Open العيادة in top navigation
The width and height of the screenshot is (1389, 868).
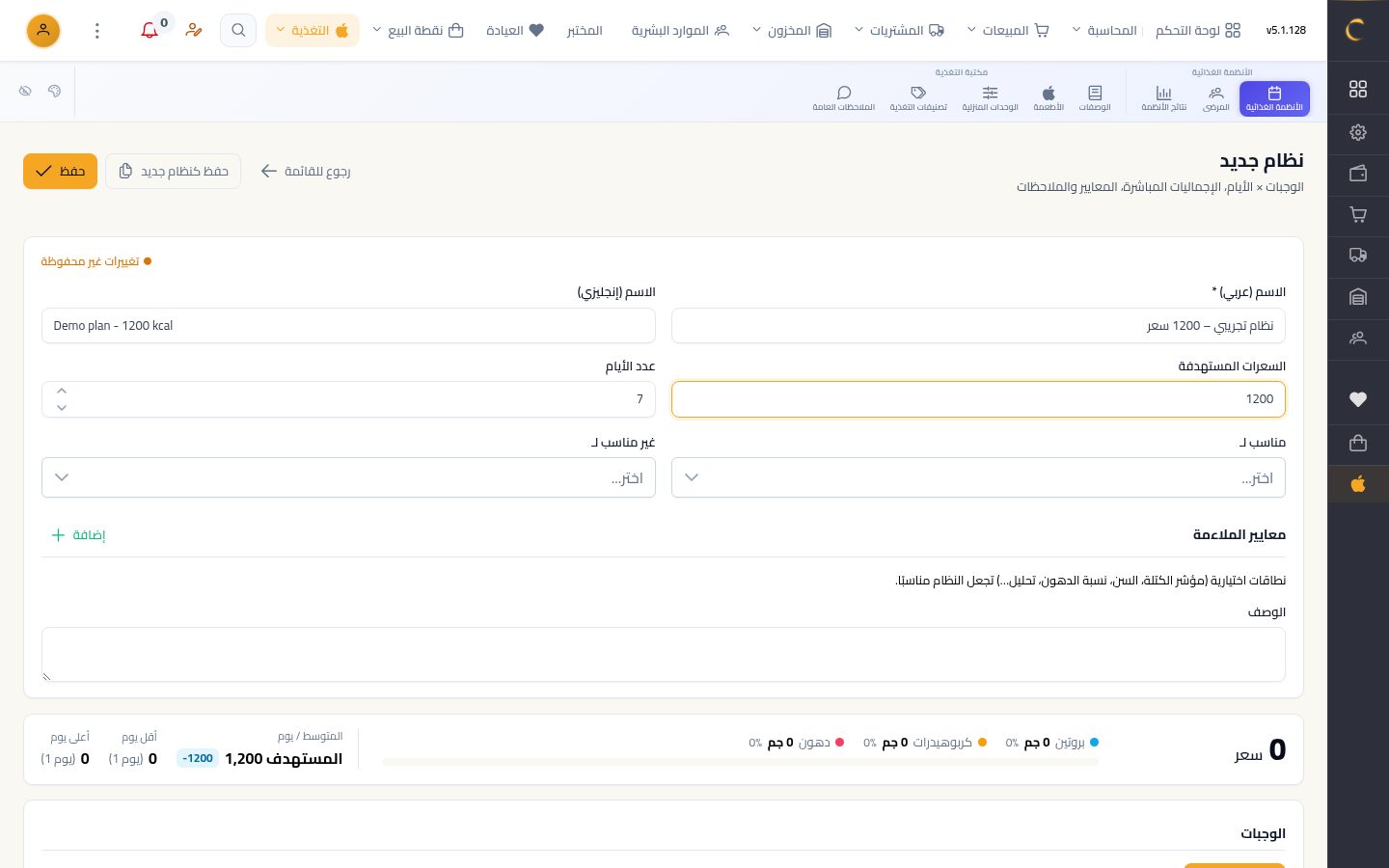[515, 31]
